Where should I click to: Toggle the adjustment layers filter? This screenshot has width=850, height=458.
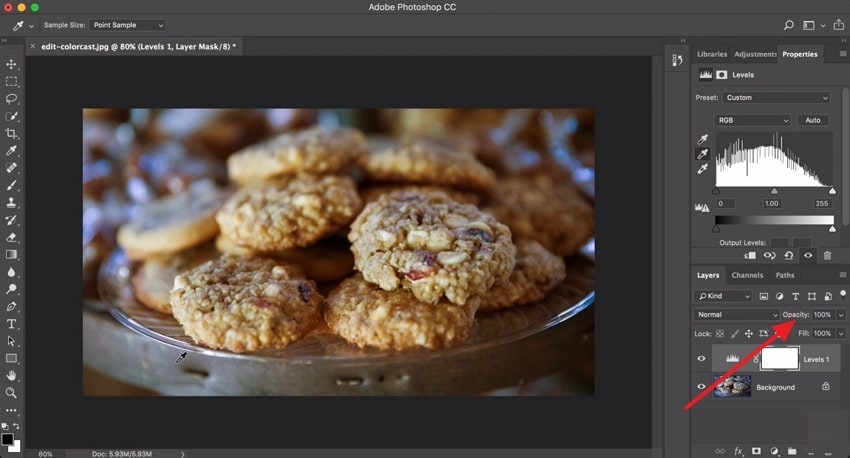click(780, 296)
